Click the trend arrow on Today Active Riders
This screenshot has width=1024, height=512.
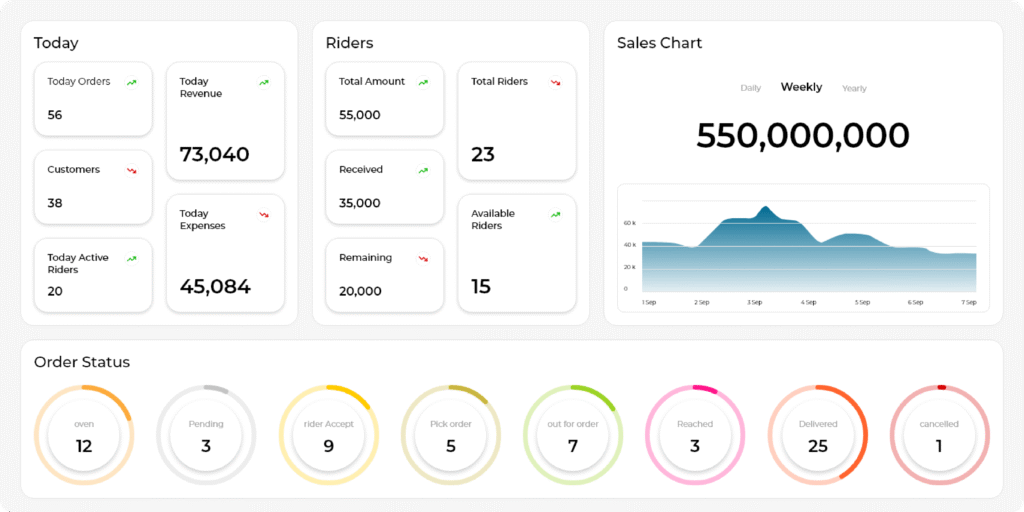coord(132,258)
